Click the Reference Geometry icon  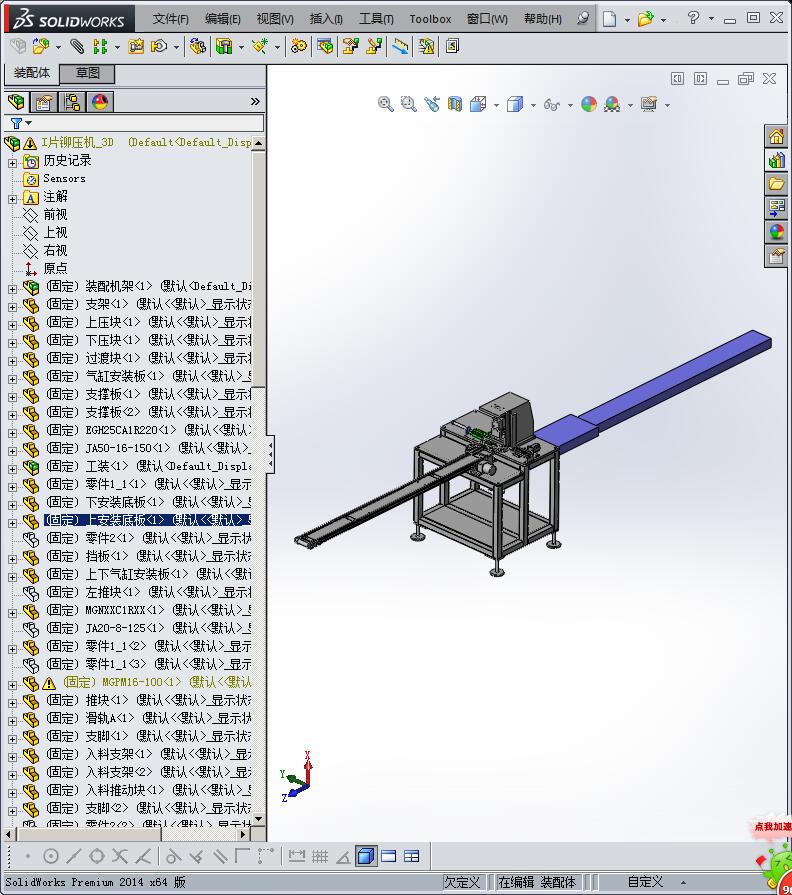pyautogui.click(x=260, y=46)
